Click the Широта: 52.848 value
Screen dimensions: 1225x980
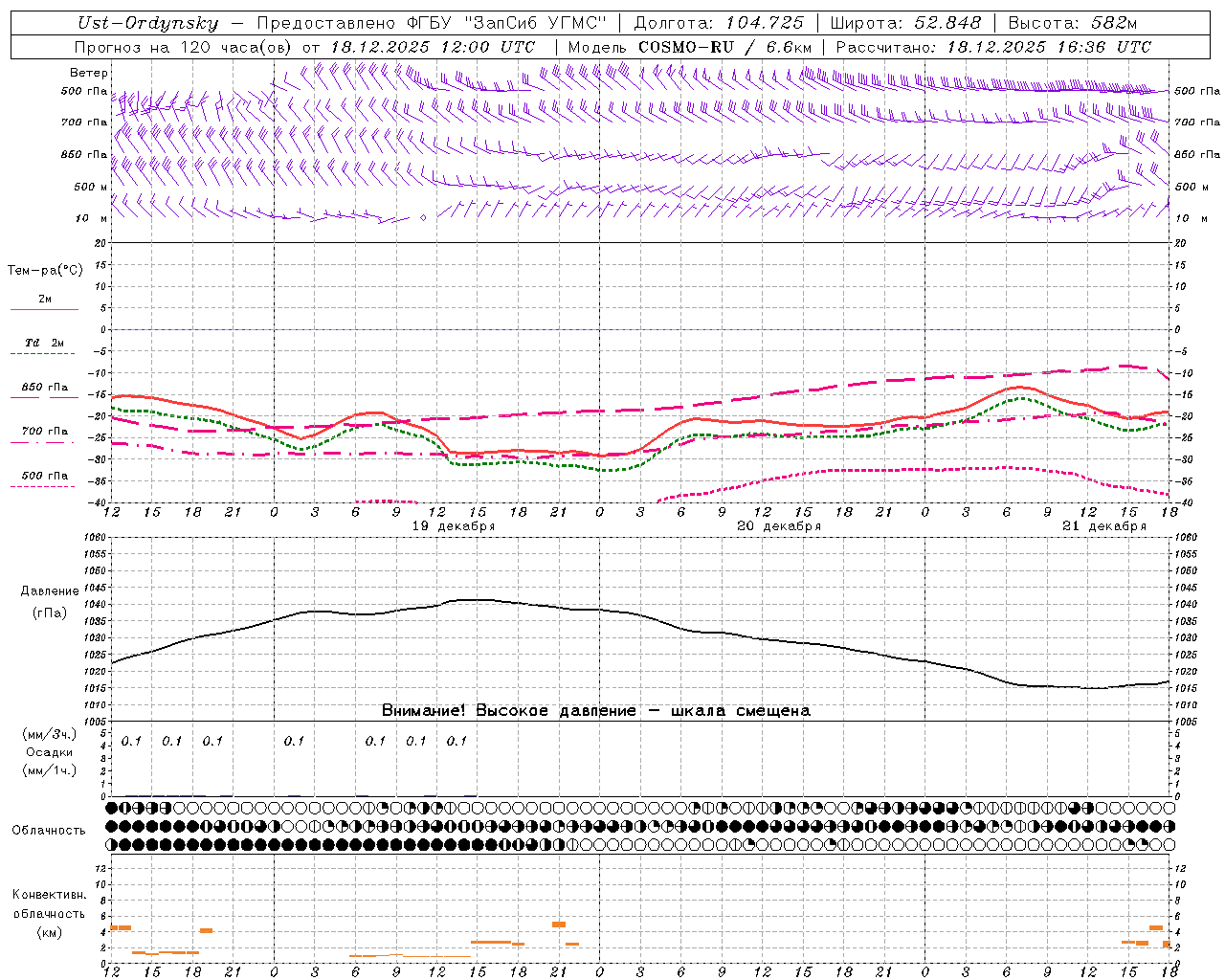click(x=905, y=24)
